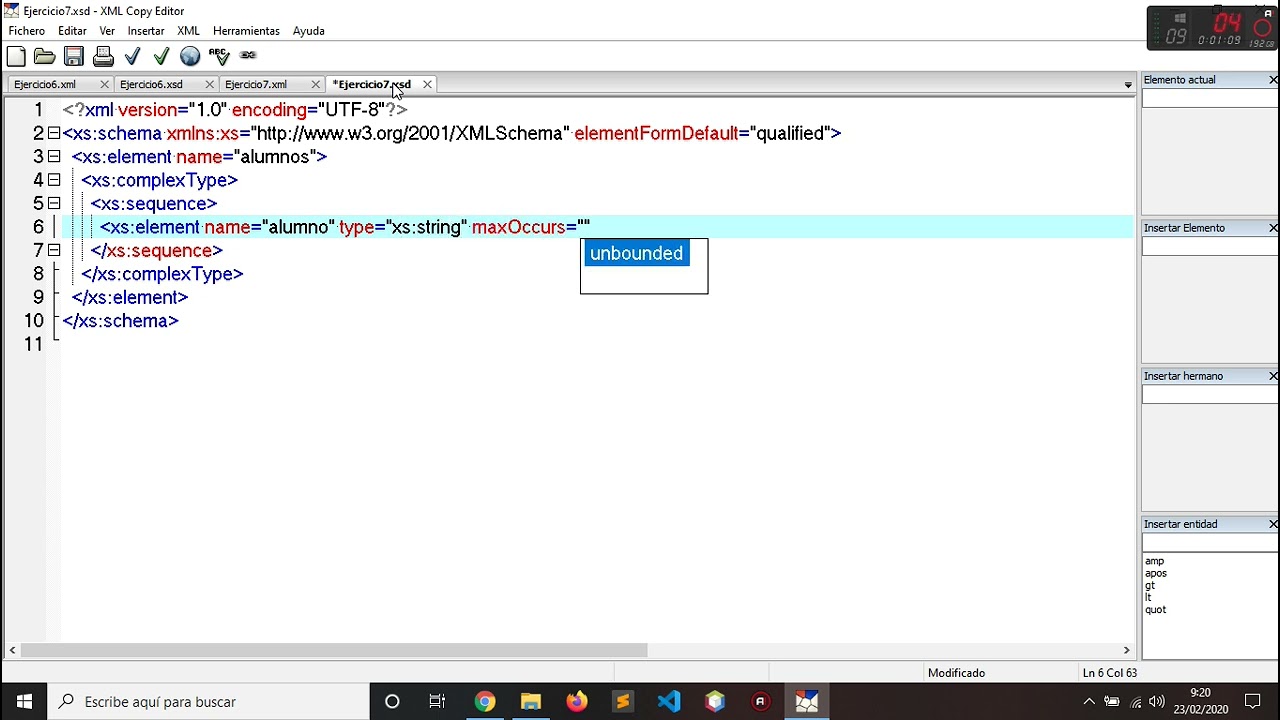Switch to the Ejercicio6.xsd tab

[x=151, y=84]
